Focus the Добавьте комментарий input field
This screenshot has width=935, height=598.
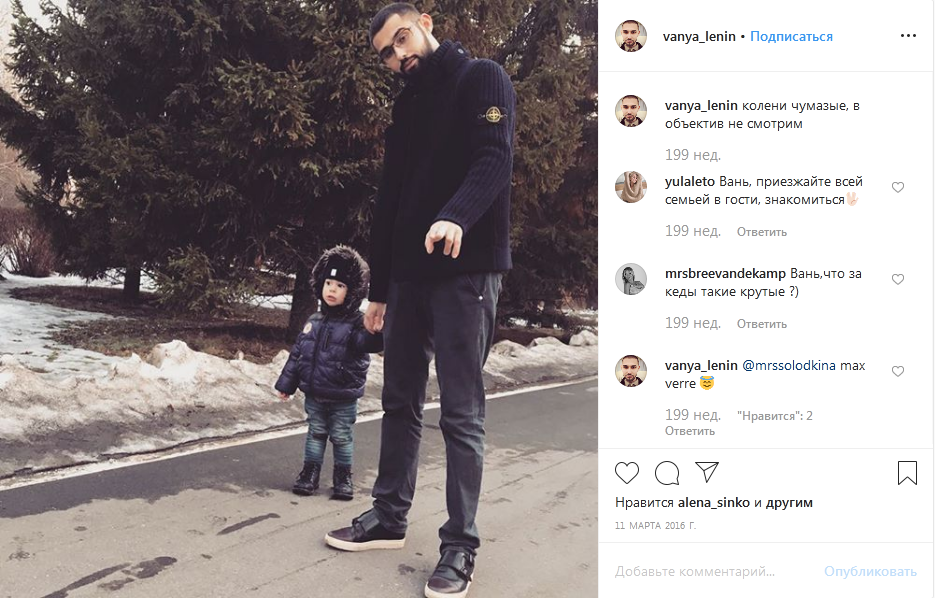coord(713,571)
